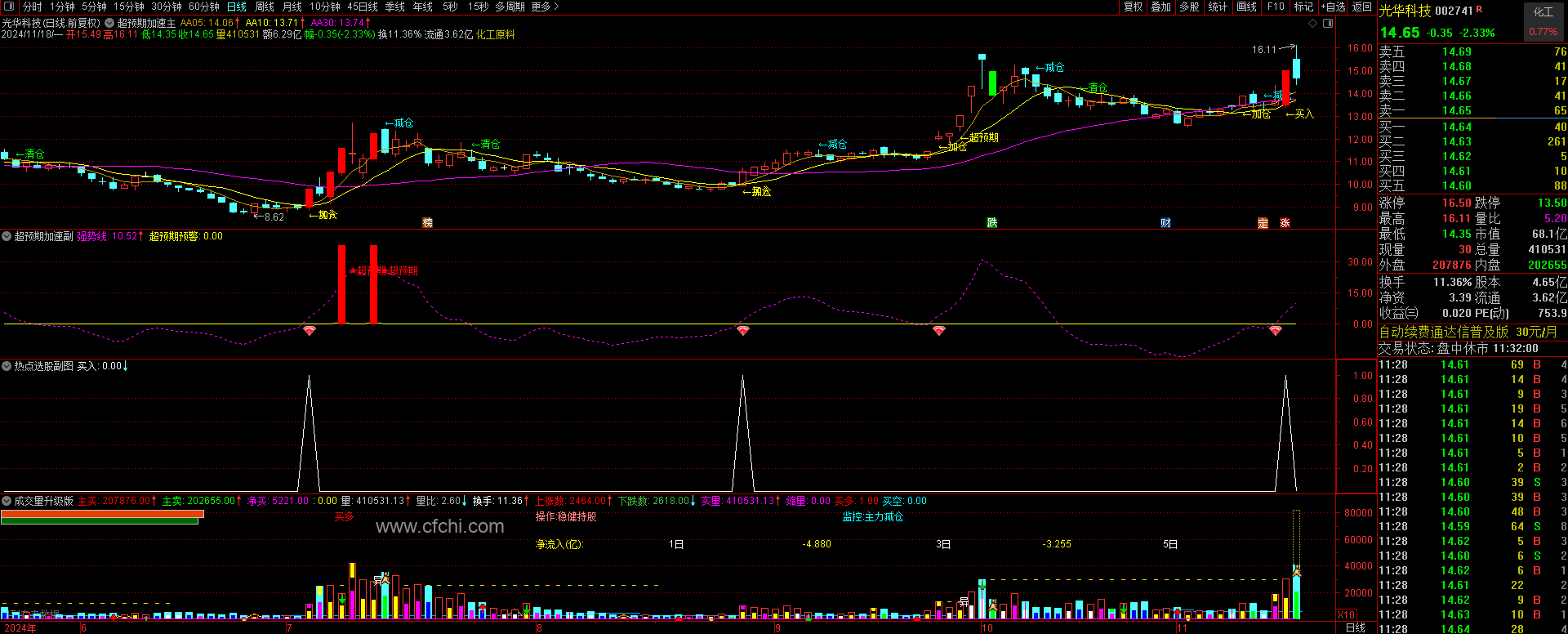
Task: Click the 卖五 14.69 order row
Action: click(1473, 51)
